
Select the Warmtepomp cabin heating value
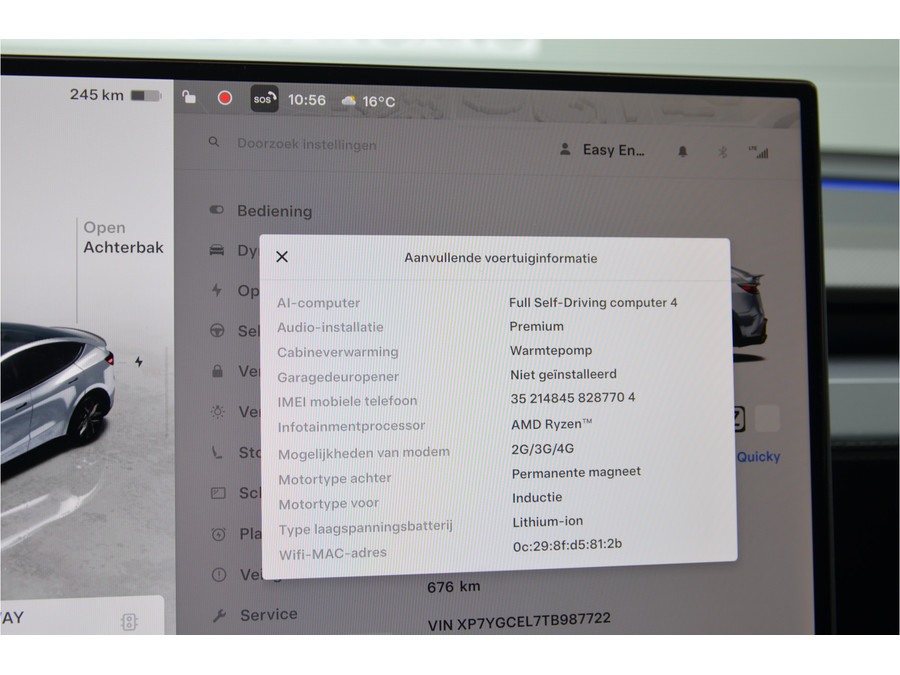click(551, 350)
